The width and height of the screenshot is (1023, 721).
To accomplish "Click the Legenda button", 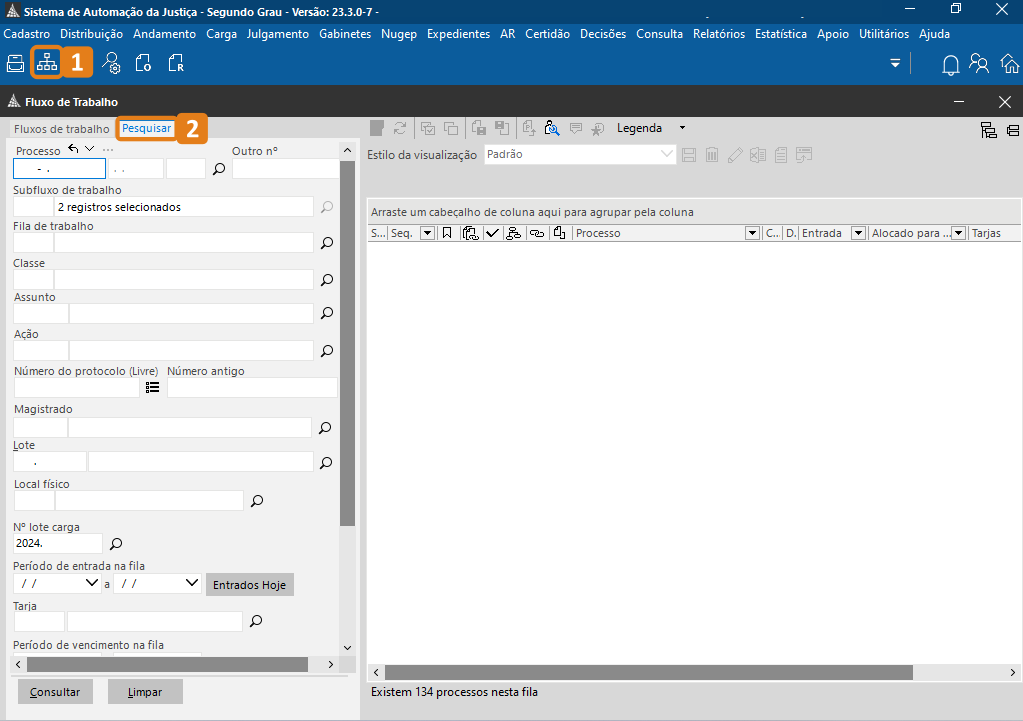I will 639,128.
